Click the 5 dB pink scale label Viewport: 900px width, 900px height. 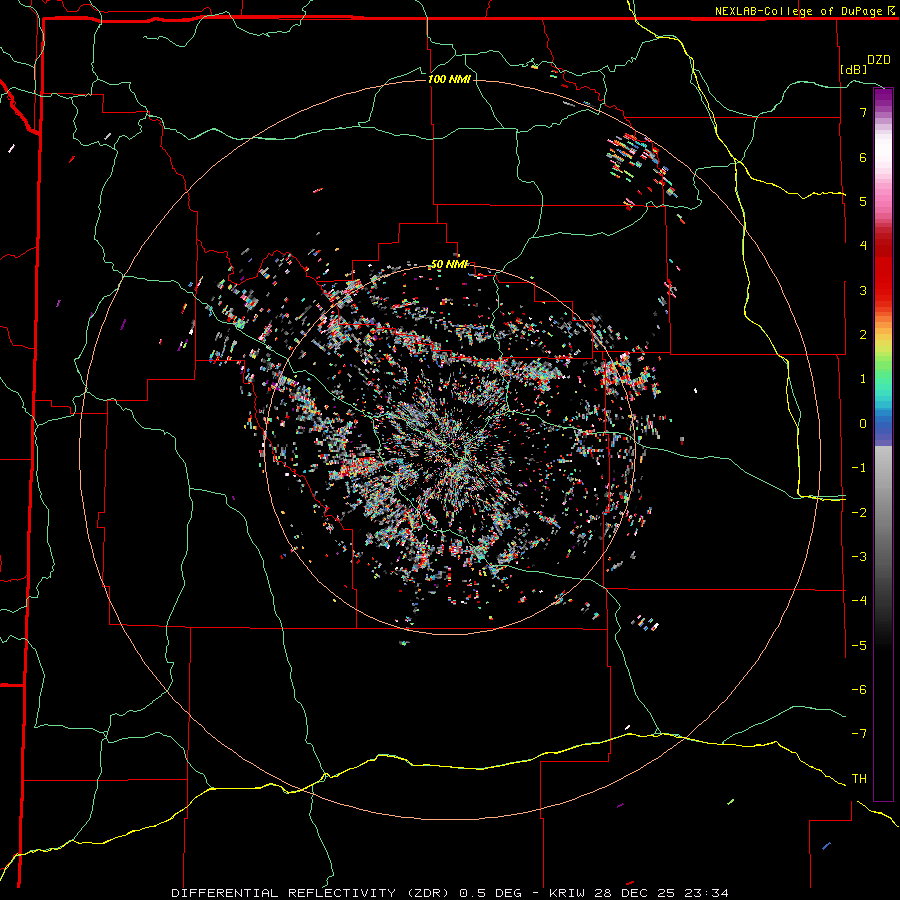click(x=863, y=201)
